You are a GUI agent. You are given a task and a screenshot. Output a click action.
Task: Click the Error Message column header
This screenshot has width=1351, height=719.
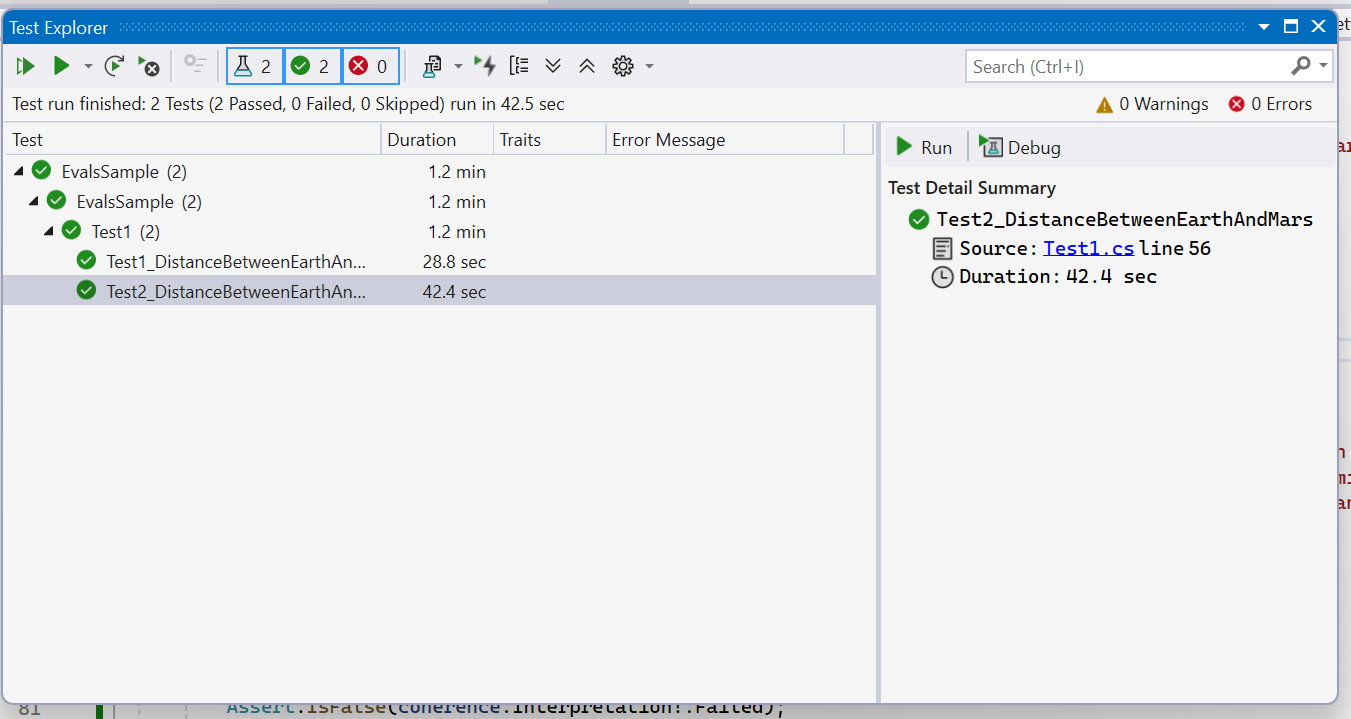pos(668,140)
